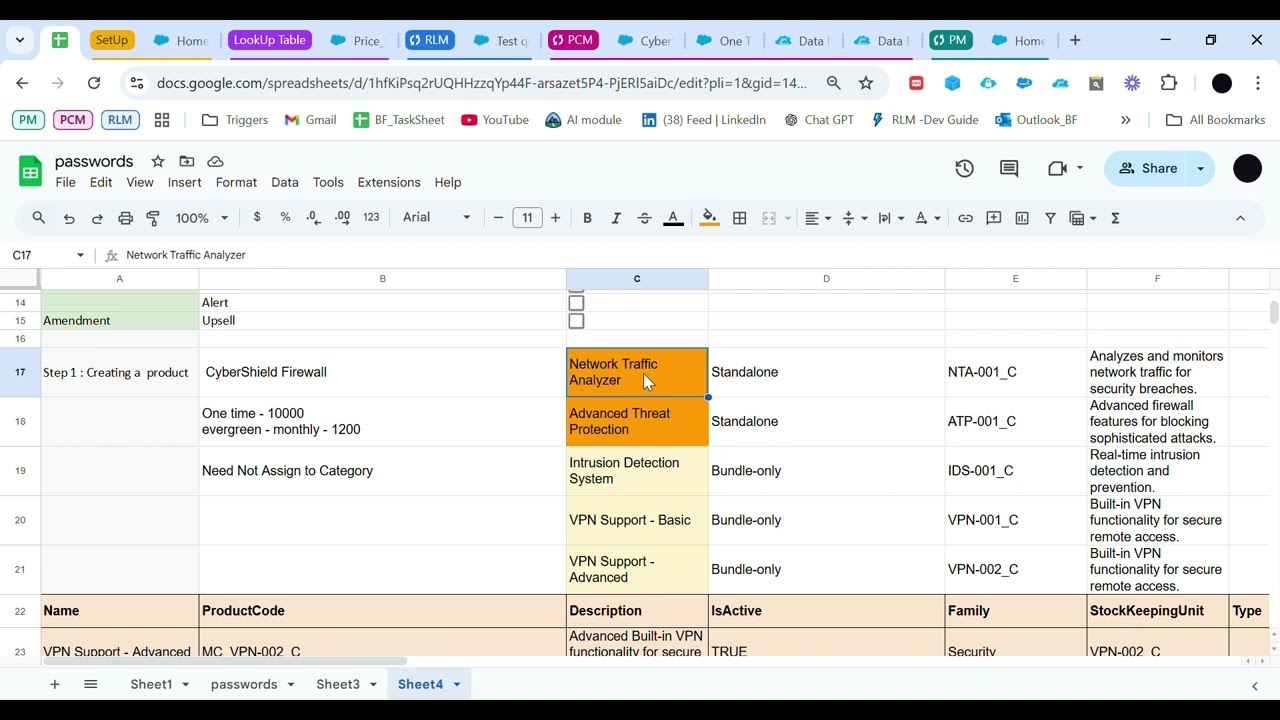This screenshot has width=1280, height=720.
Task: Open the text color picker
Action: 673,218
